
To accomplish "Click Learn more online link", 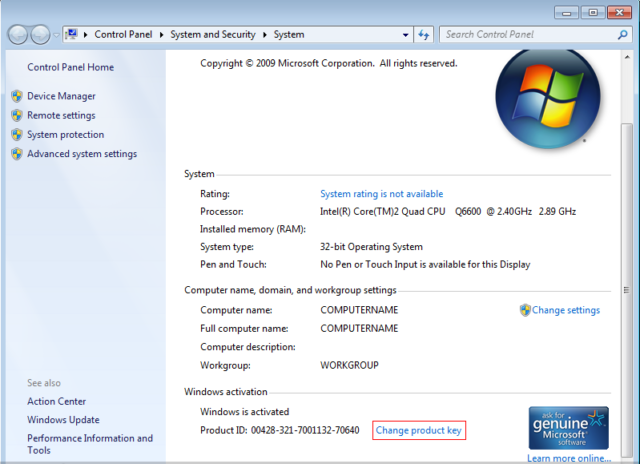I will (x=569, y=458).
